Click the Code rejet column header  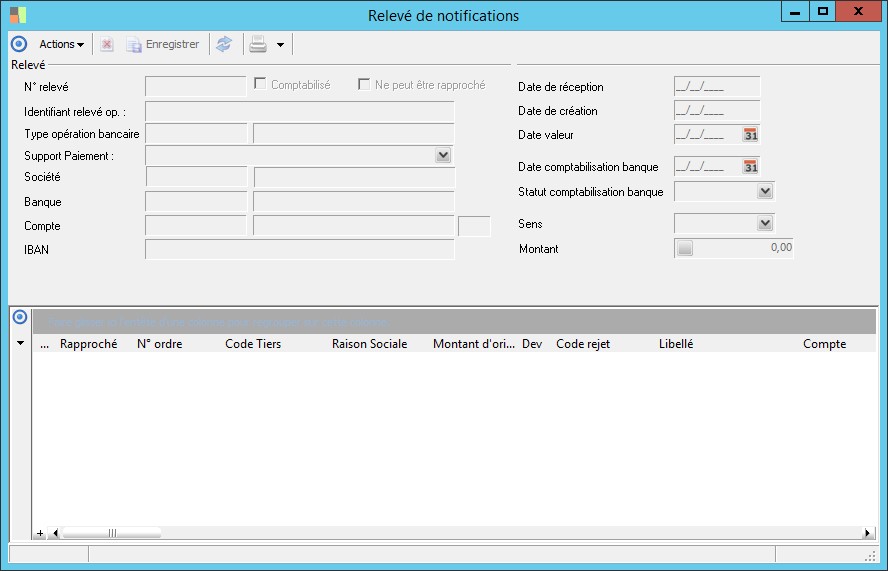pos(583,344)
